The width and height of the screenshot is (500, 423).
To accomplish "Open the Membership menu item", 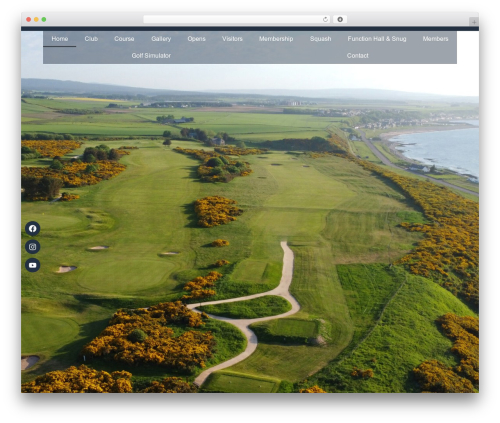I will point(276,39).
